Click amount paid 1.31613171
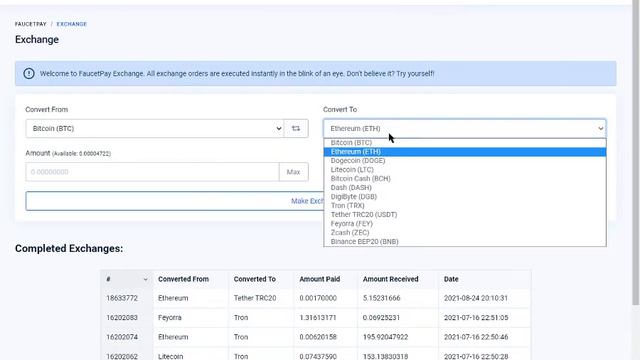The width and height of the screenshot is (640, 360). click(x=318, y=318)
